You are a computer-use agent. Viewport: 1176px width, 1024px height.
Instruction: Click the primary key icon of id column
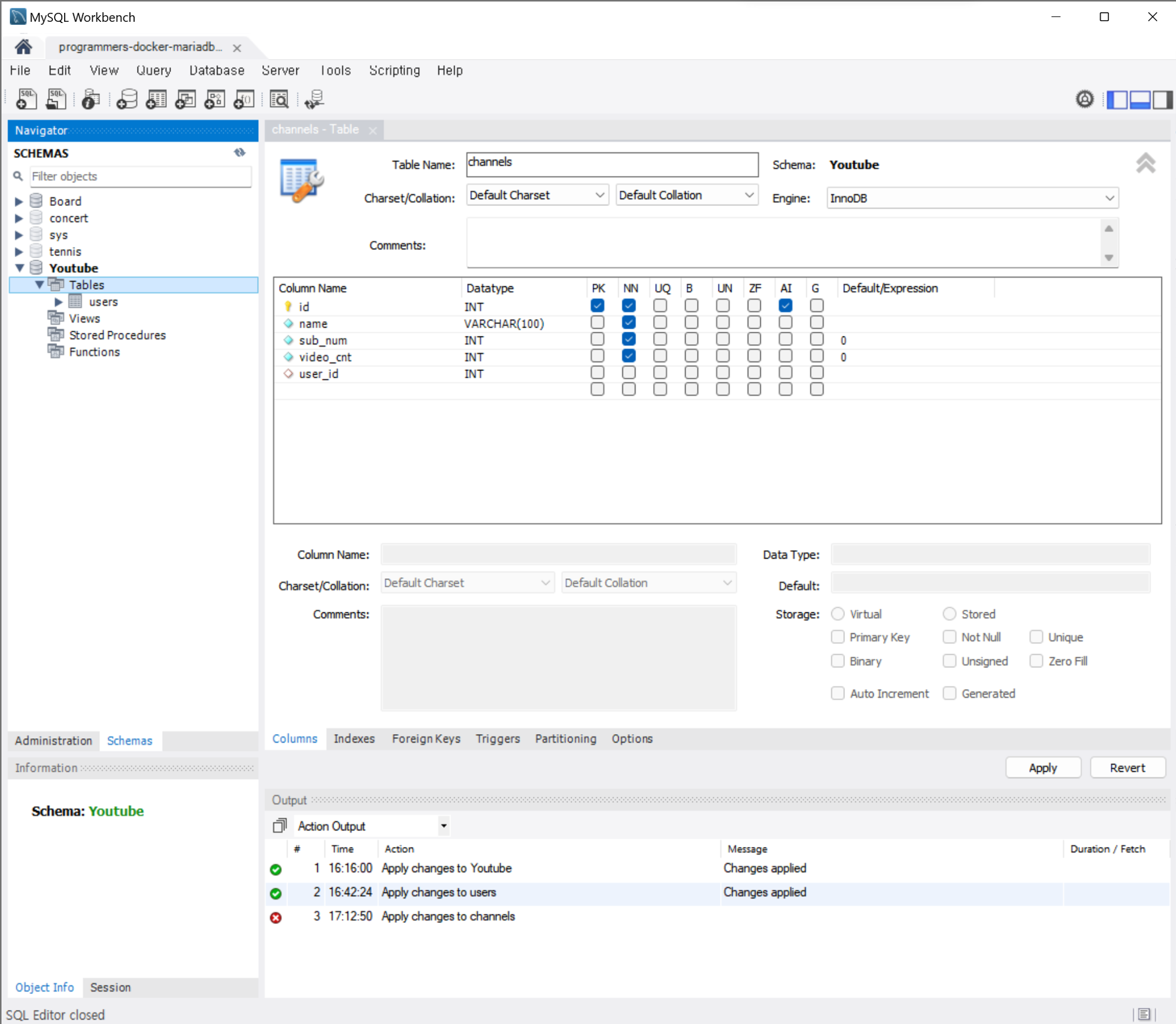coord(288,306)
